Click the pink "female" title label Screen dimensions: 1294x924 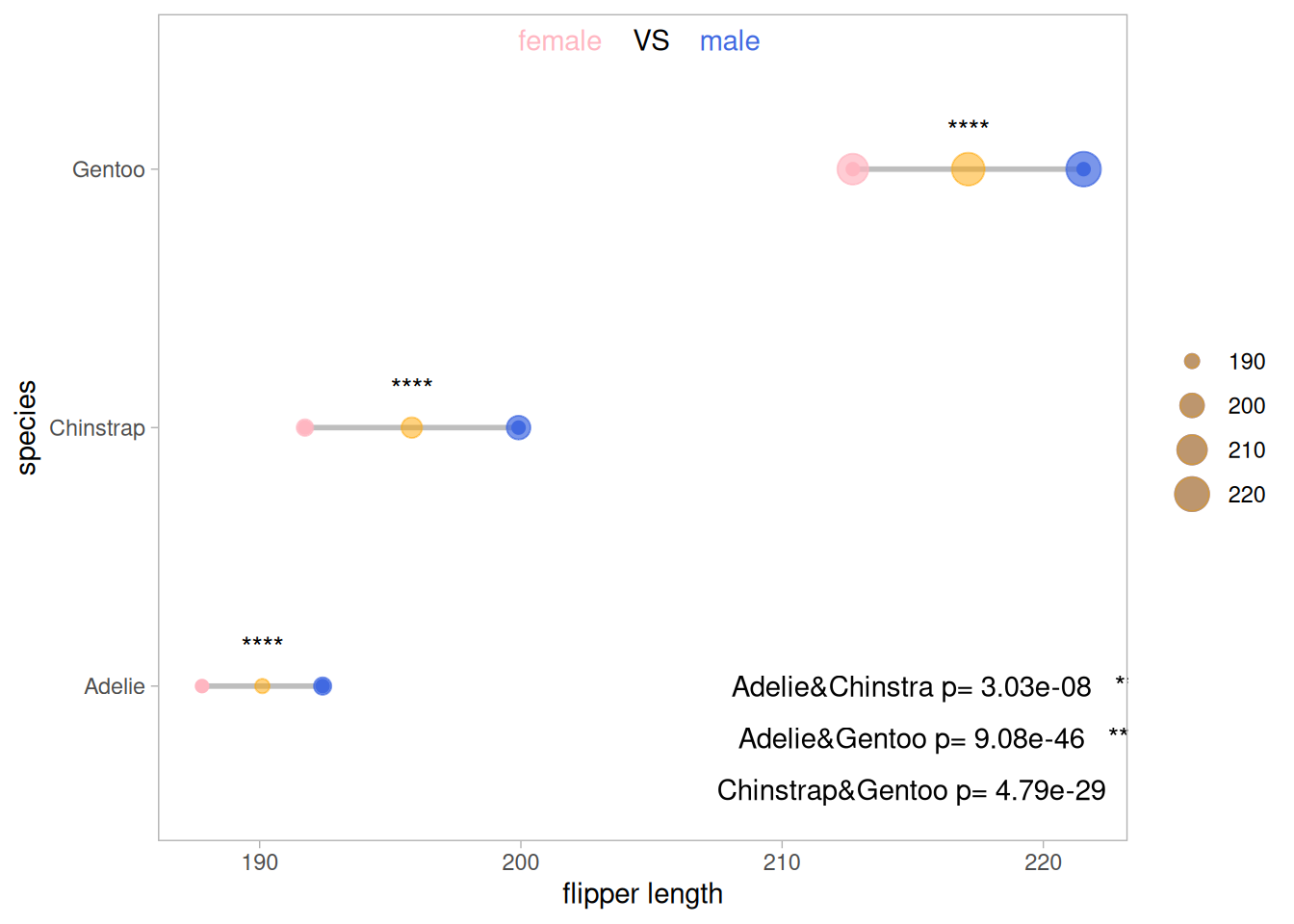click(559, 41)
